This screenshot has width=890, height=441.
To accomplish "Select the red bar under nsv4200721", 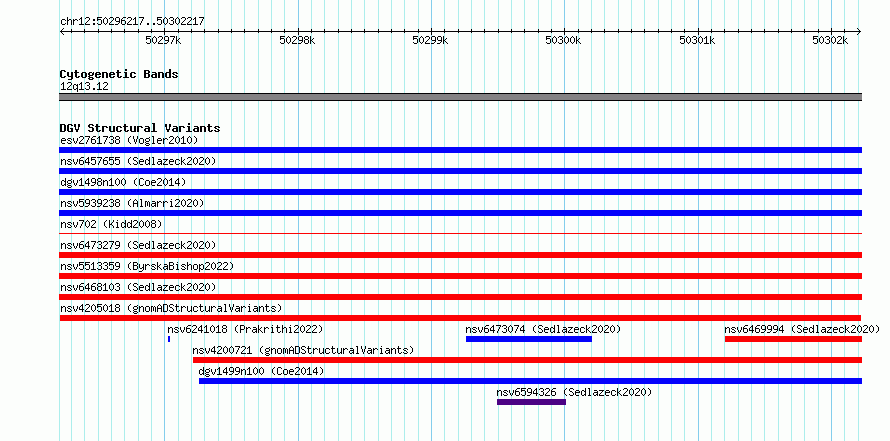I will point(527,360).
